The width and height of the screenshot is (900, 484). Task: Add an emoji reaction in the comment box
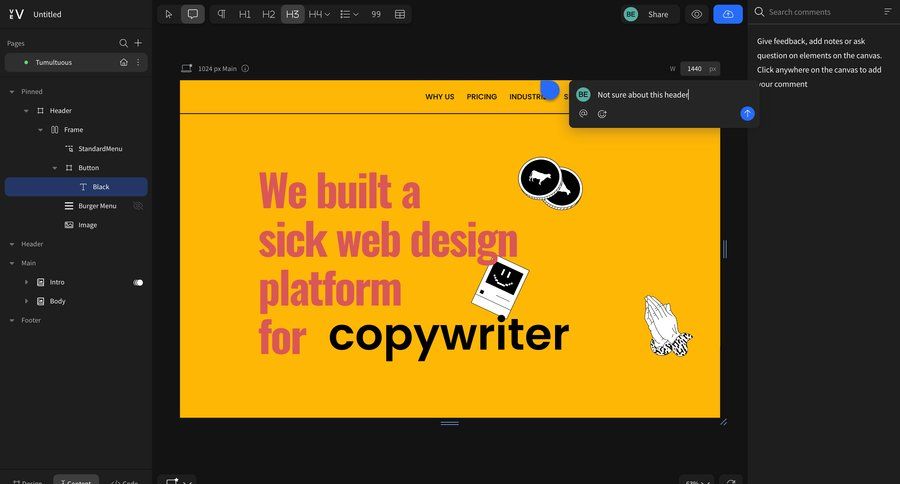(x=602, y=114)
